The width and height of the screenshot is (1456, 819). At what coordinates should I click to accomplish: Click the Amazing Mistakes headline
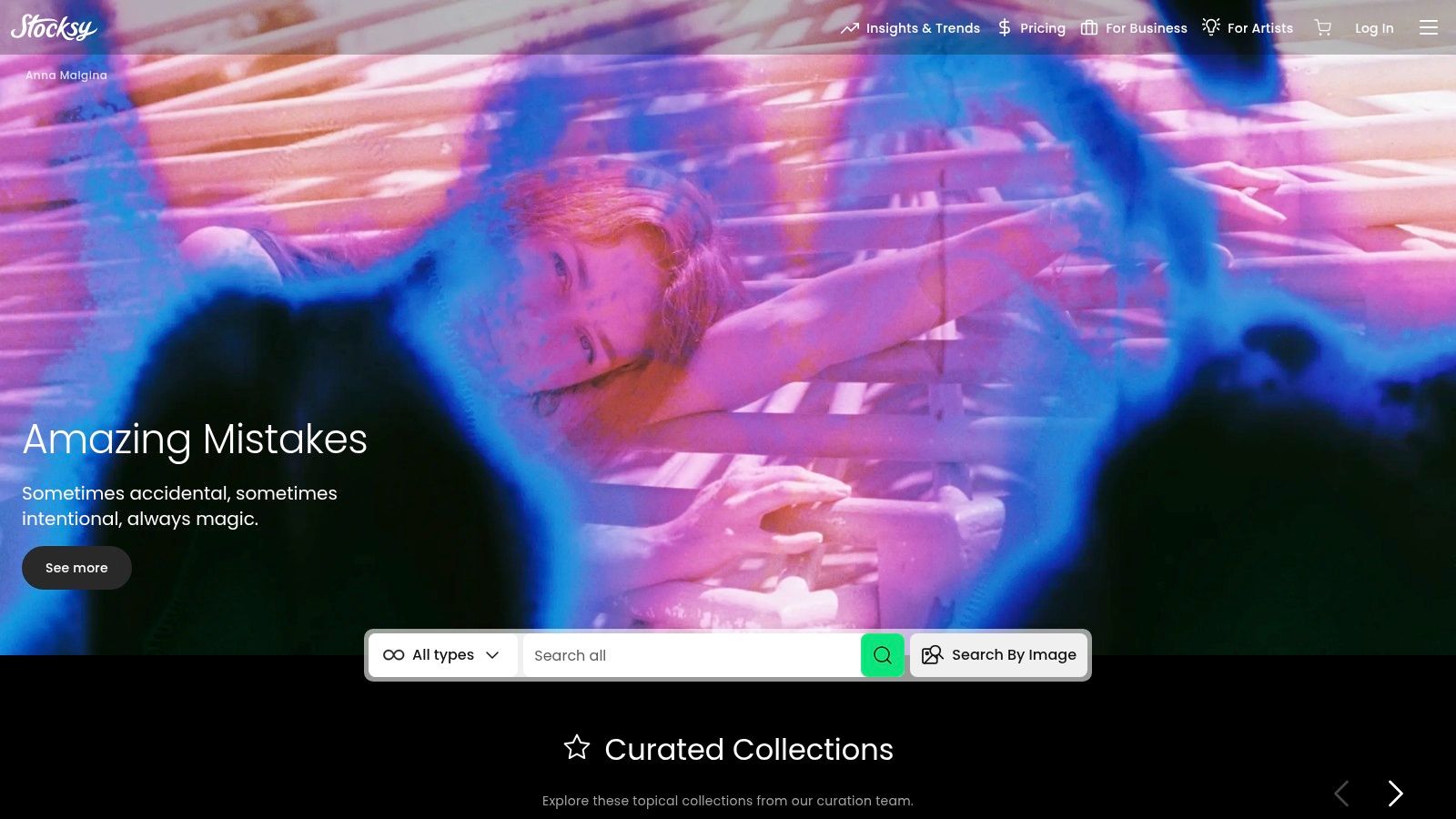coord(195,440)
